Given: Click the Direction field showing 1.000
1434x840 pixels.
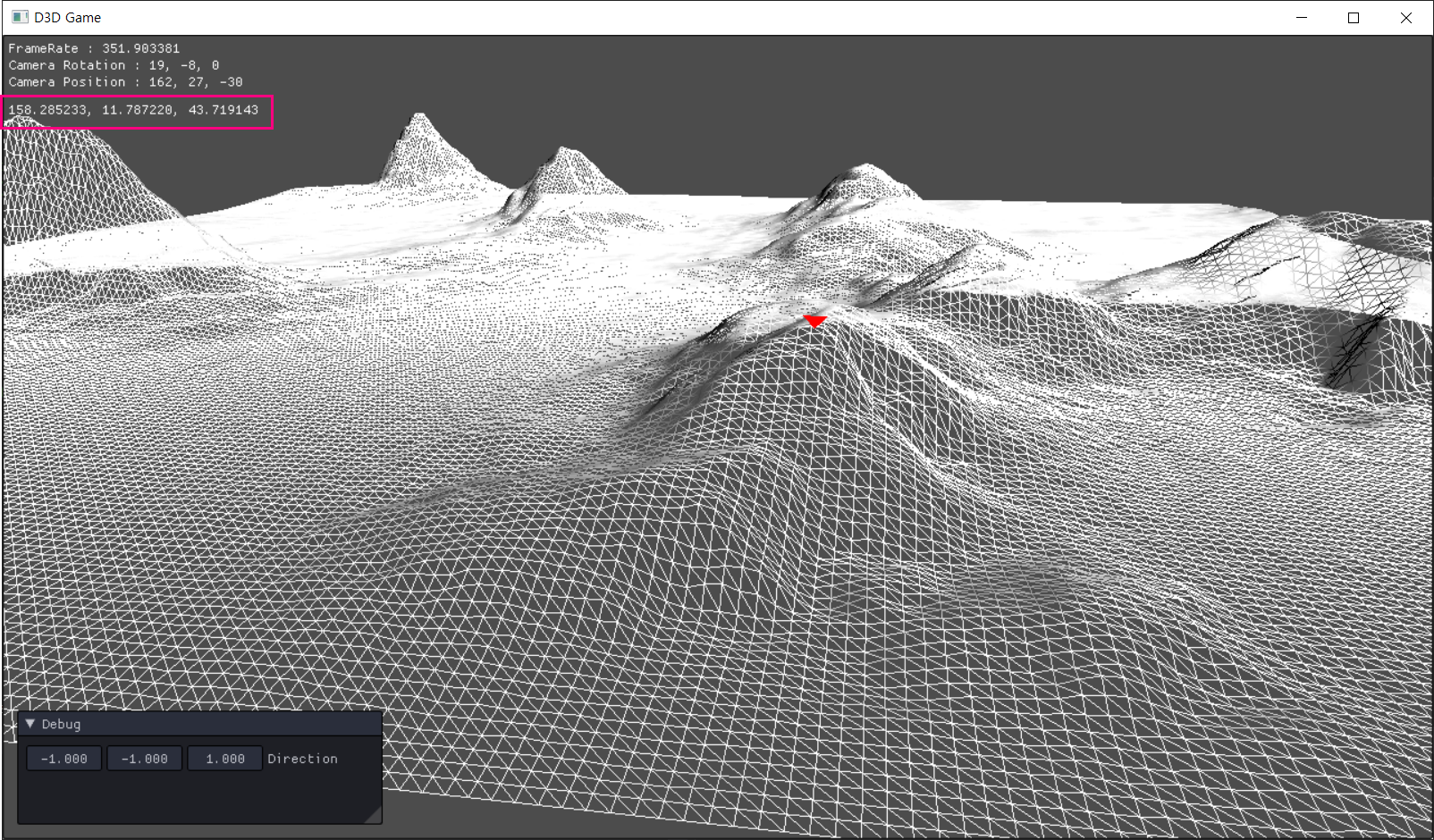Looking at the screenshot, I should [x=225, y=759].
